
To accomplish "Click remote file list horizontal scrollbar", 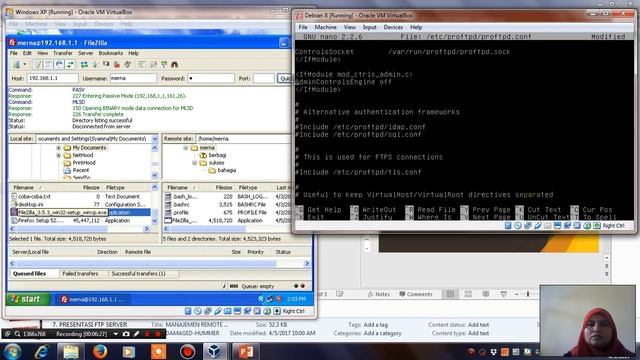I will point(227,229).
